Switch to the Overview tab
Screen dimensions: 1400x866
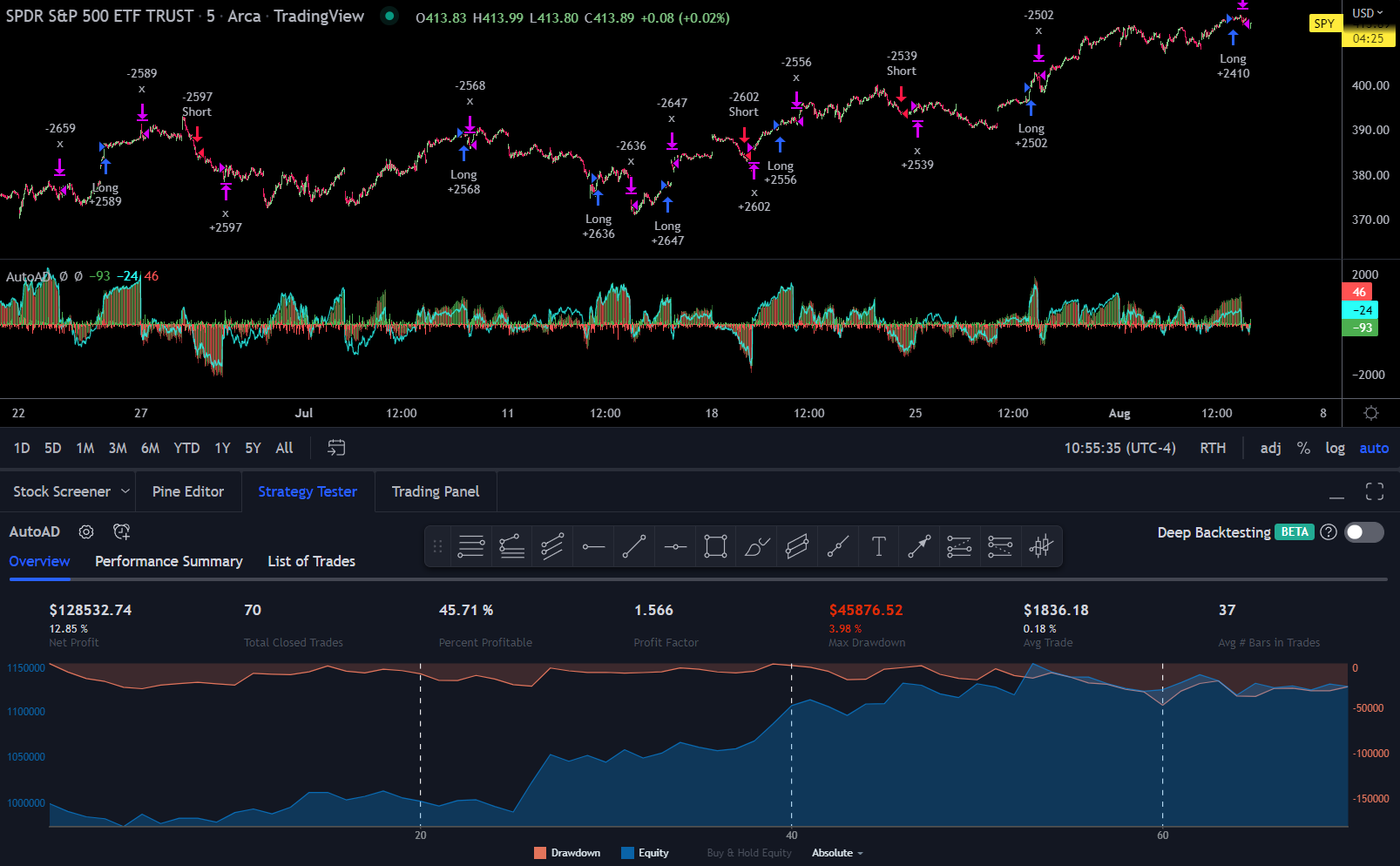(x=39, y=561)
